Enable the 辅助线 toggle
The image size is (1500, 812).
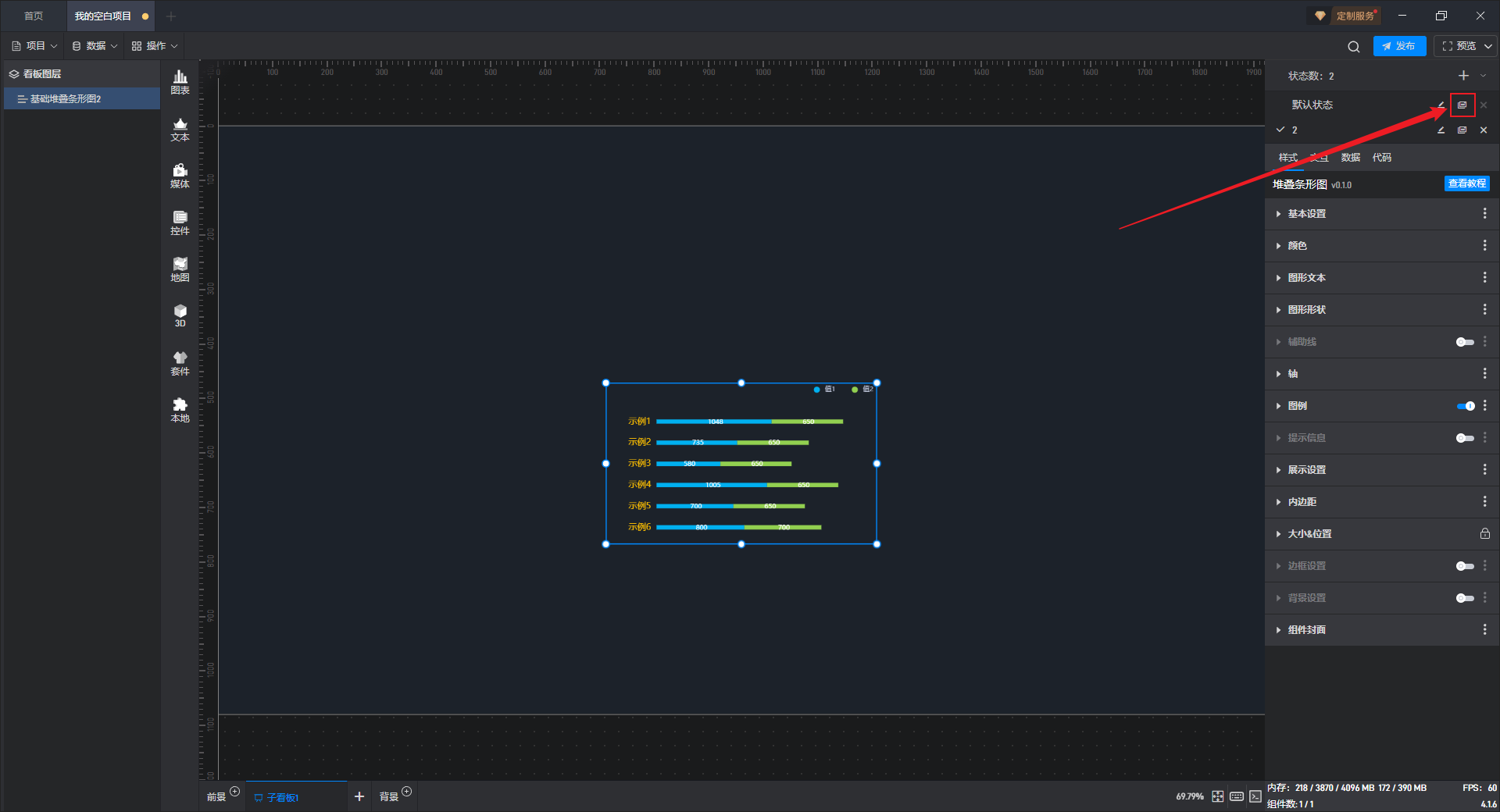[1465, 342]
